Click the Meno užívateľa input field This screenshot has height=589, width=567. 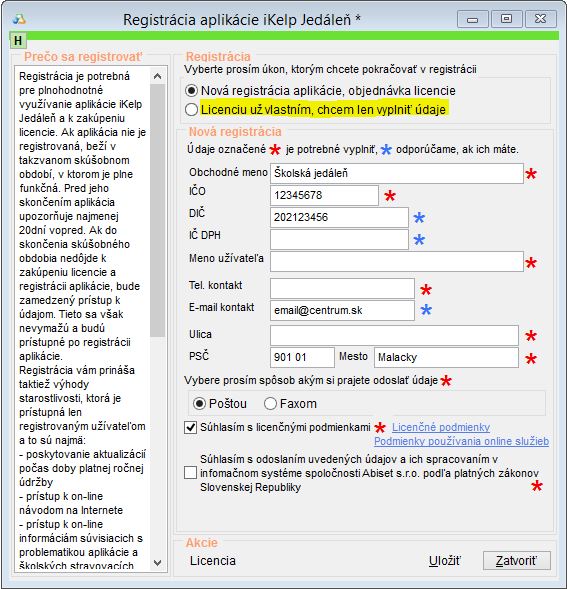[397, 261]
